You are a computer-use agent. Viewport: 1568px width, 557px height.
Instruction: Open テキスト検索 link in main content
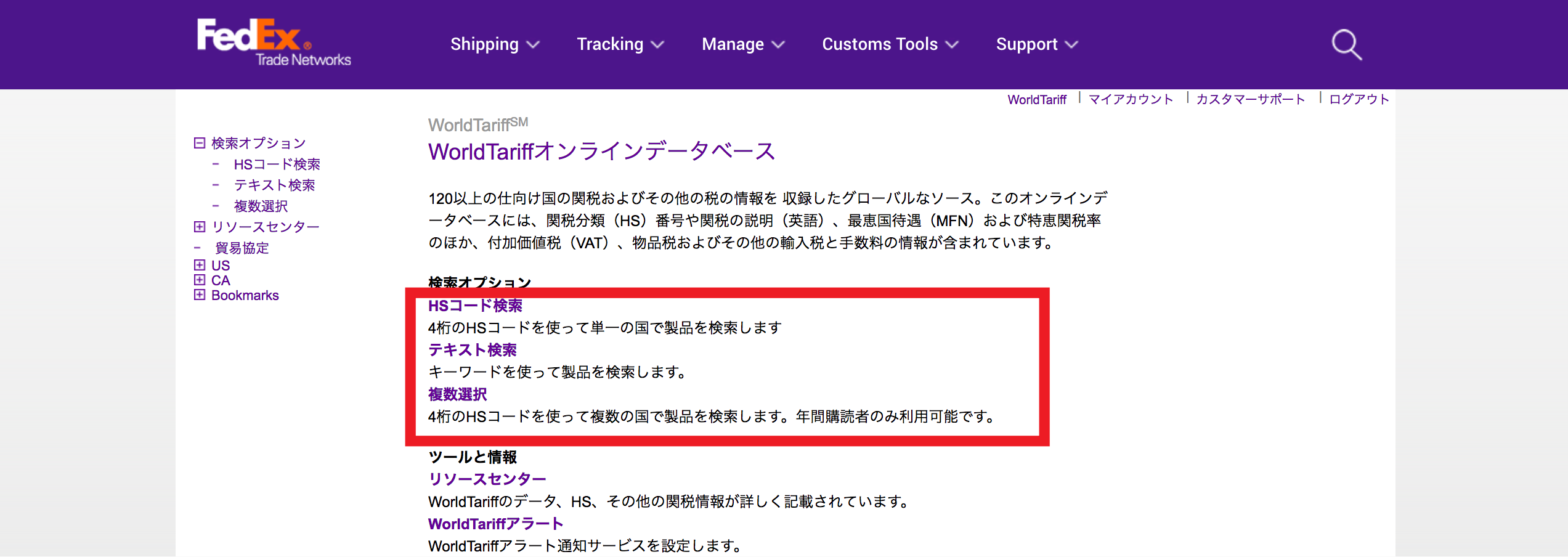point(473,350)
